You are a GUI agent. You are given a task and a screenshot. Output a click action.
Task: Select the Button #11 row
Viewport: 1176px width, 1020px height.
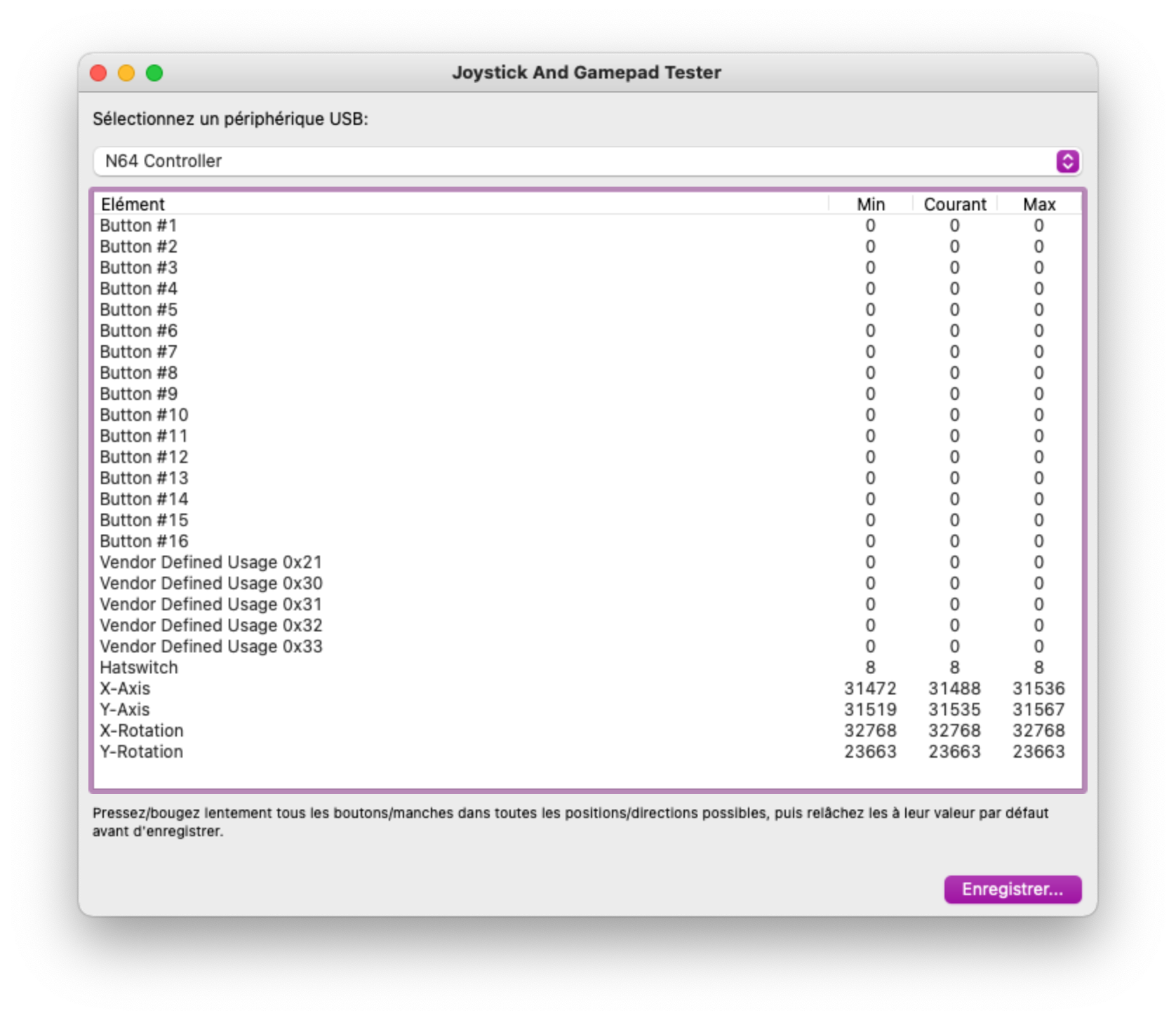coord(588,436)
